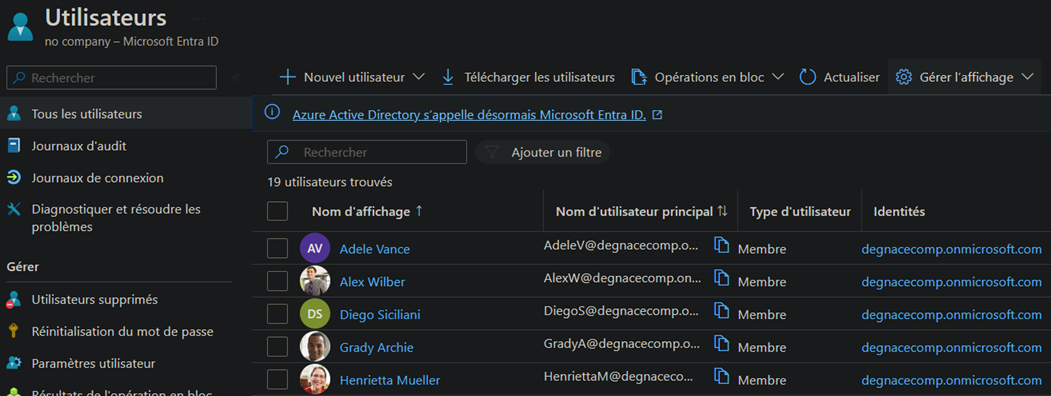Screen dimensions: 1051x396
Task: Click the Type d'utilisateur column header
Action: coord(800,211)
